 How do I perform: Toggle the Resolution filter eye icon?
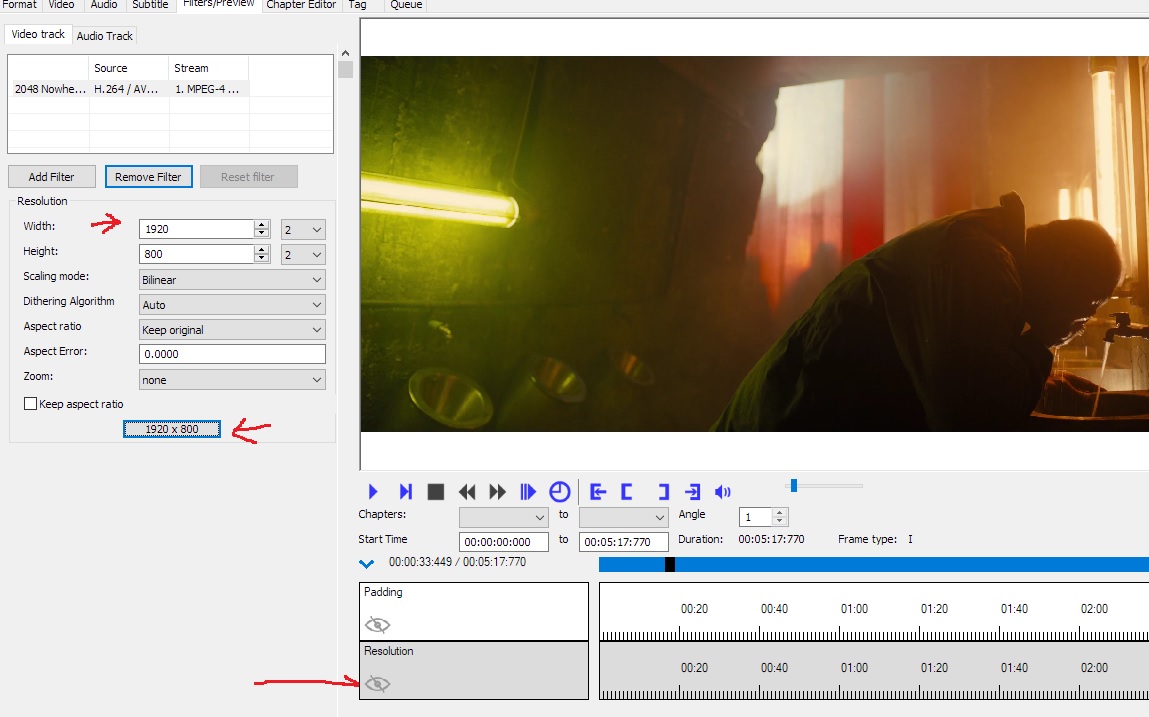377,684
